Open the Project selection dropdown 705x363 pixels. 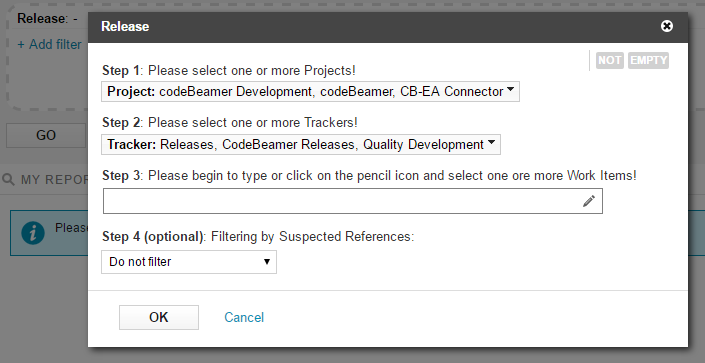click(x=310, y=91)
